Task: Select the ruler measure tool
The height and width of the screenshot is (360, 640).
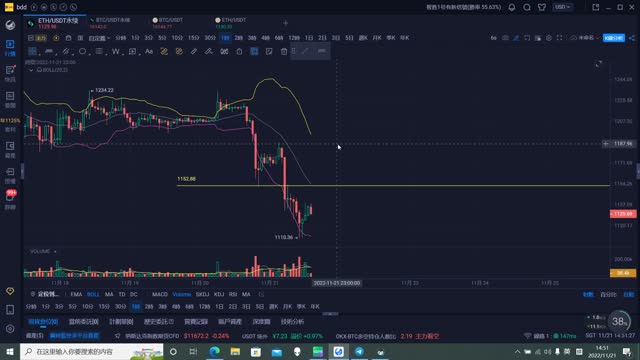Action: click(194, 51)
